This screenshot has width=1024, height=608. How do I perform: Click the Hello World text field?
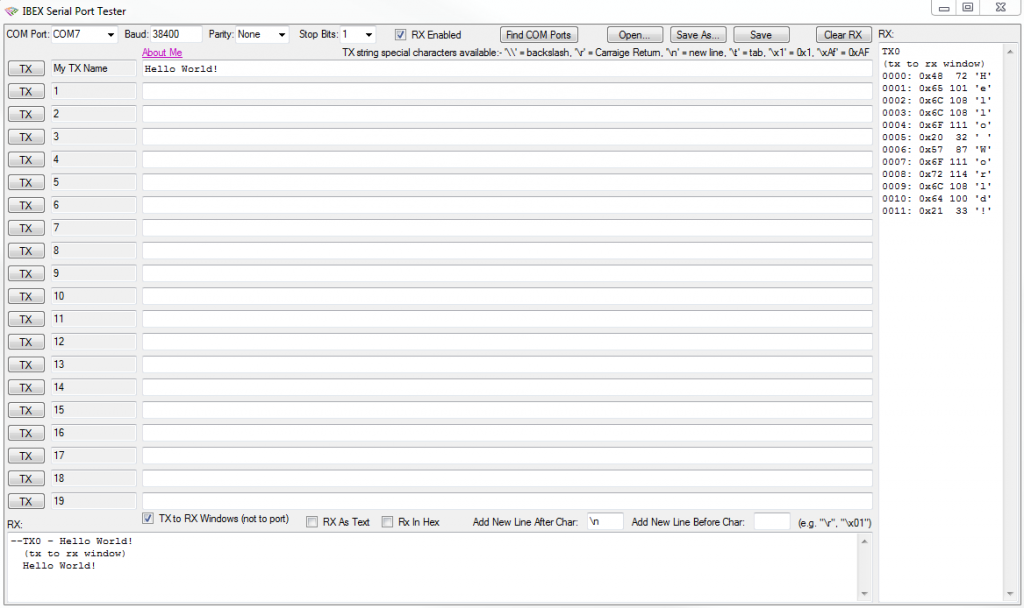click(500, 68)
